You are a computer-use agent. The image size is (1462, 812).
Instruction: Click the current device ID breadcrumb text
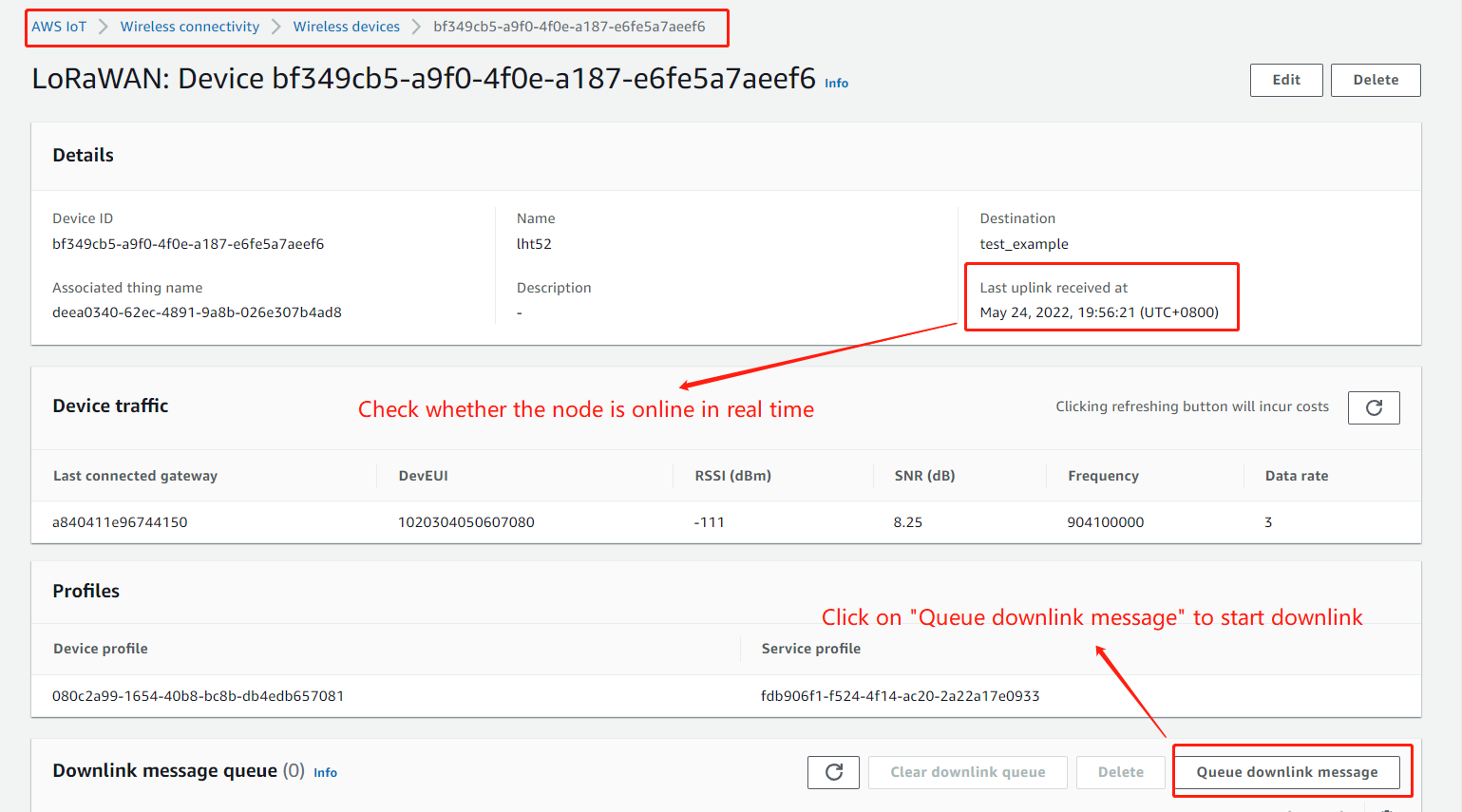(x=569, y=27)
